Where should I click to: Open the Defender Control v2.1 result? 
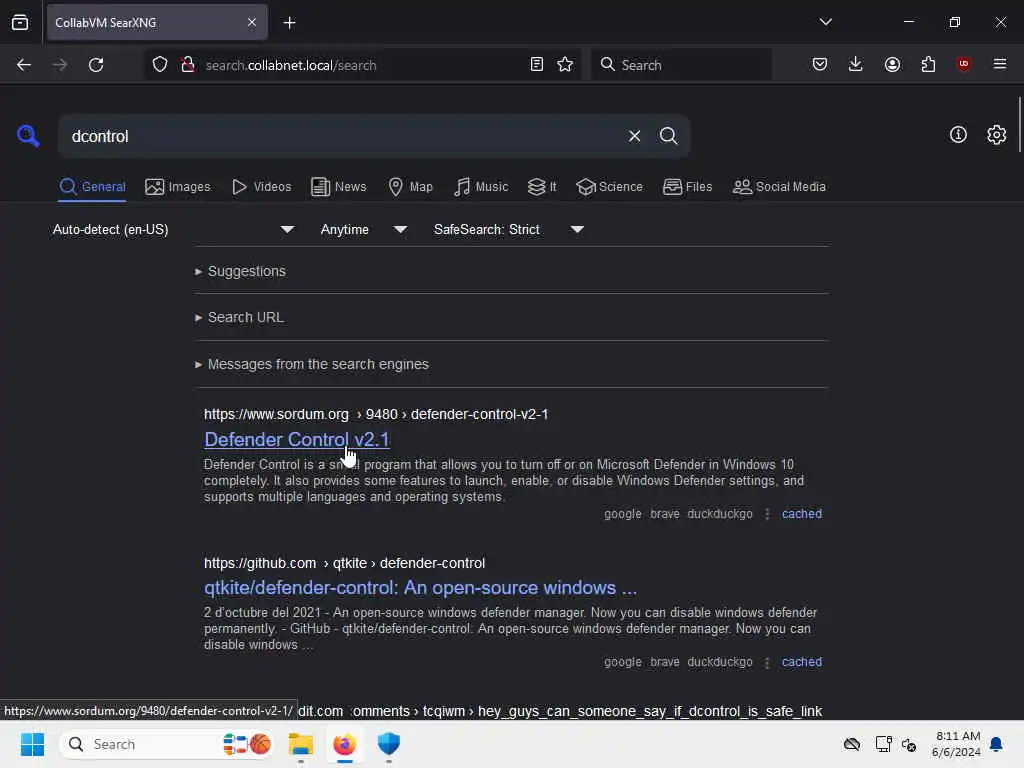[297, 440]
